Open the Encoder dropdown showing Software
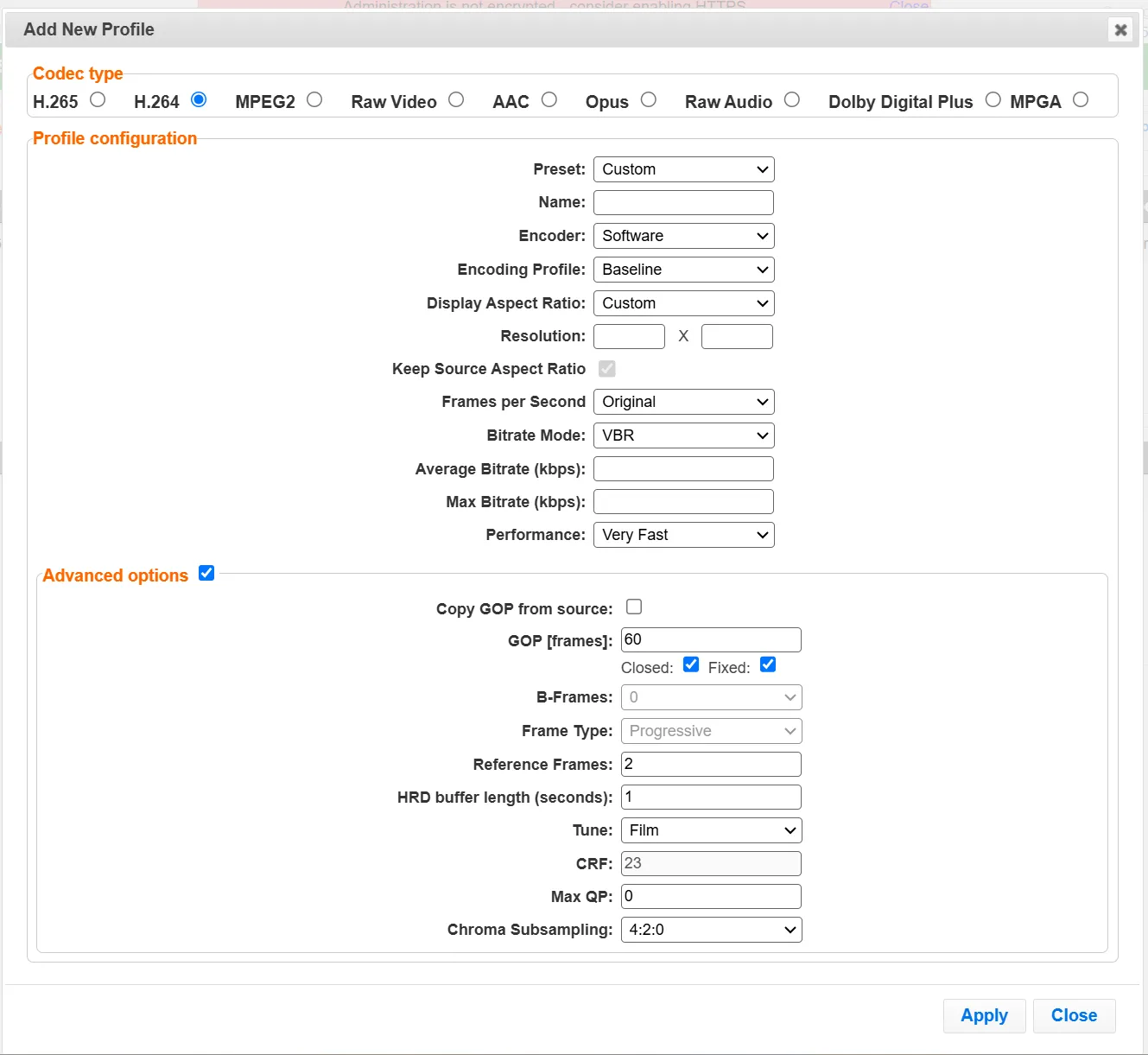 684,236
